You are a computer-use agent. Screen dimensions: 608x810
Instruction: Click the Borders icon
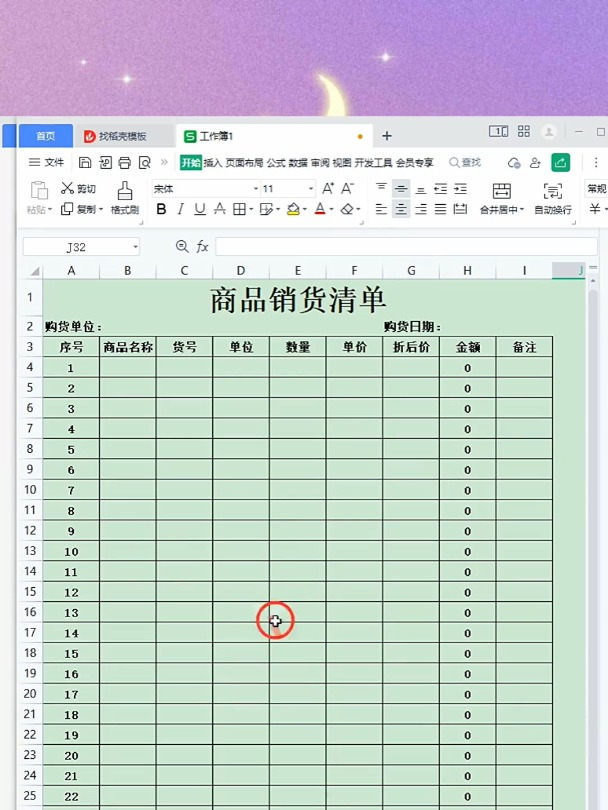(x=239, y=209)
